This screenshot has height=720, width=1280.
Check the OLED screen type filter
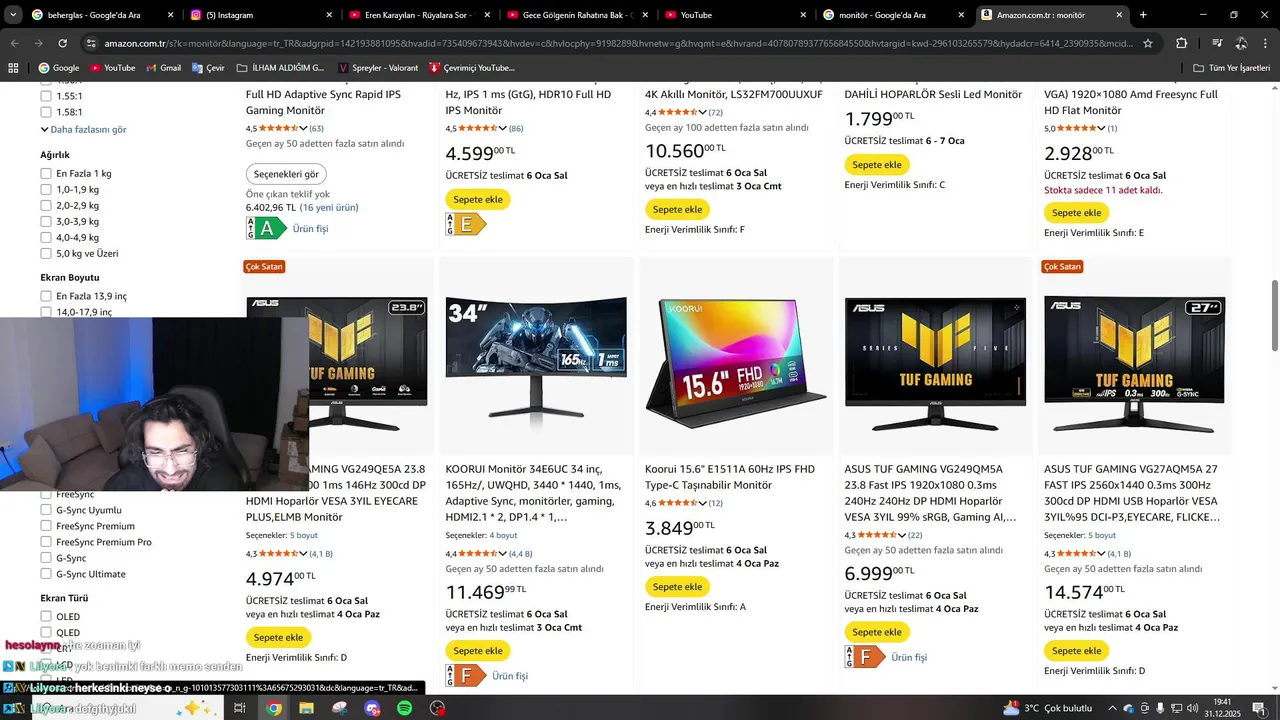[x=46, y=617]
